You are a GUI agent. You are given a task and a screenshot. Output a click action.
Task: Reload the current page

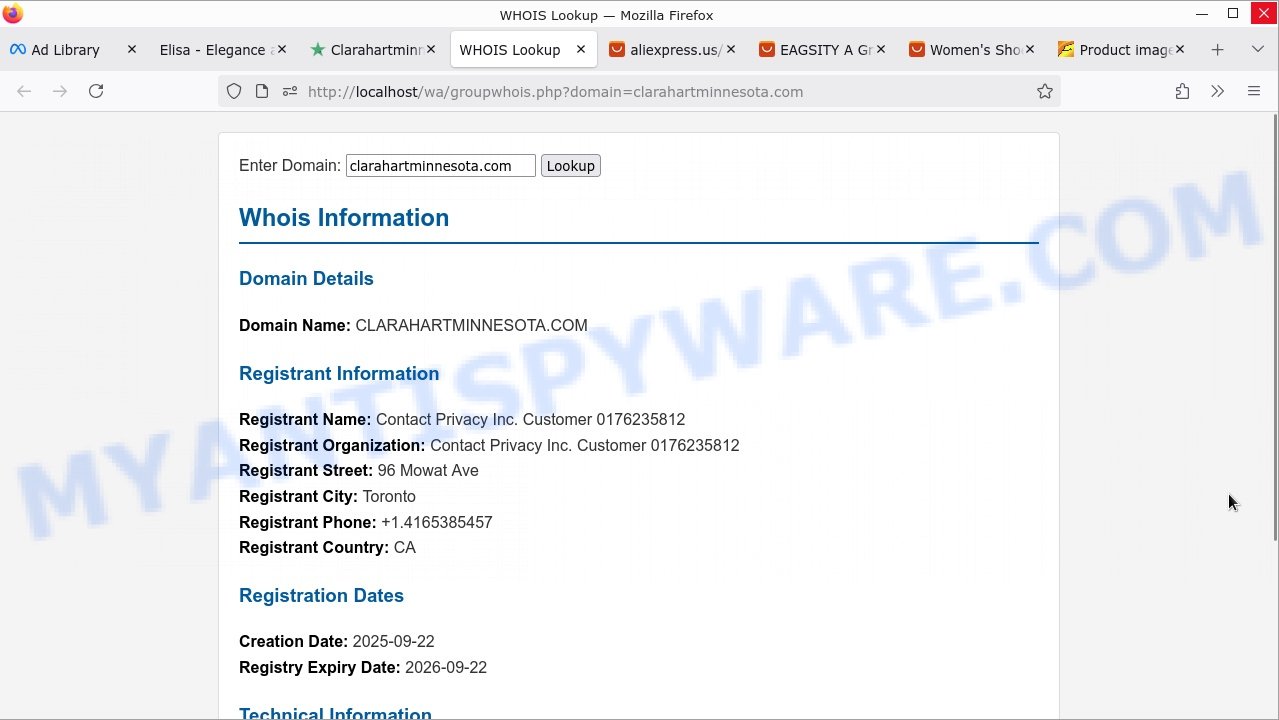click(96, 91)
